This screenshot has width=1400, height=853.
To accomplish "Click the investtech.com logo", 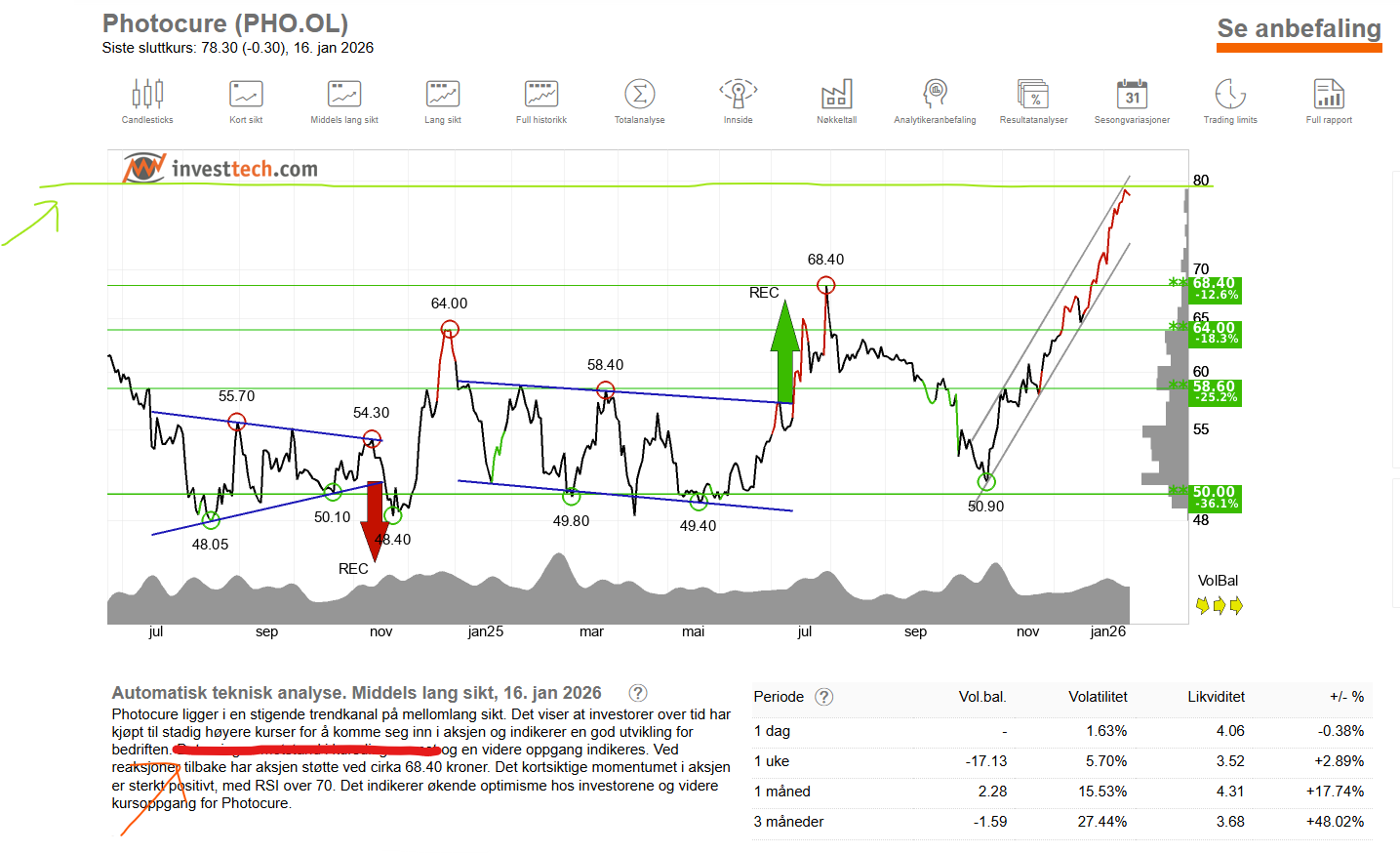I will pyautogui.click(x=221, y=168).
